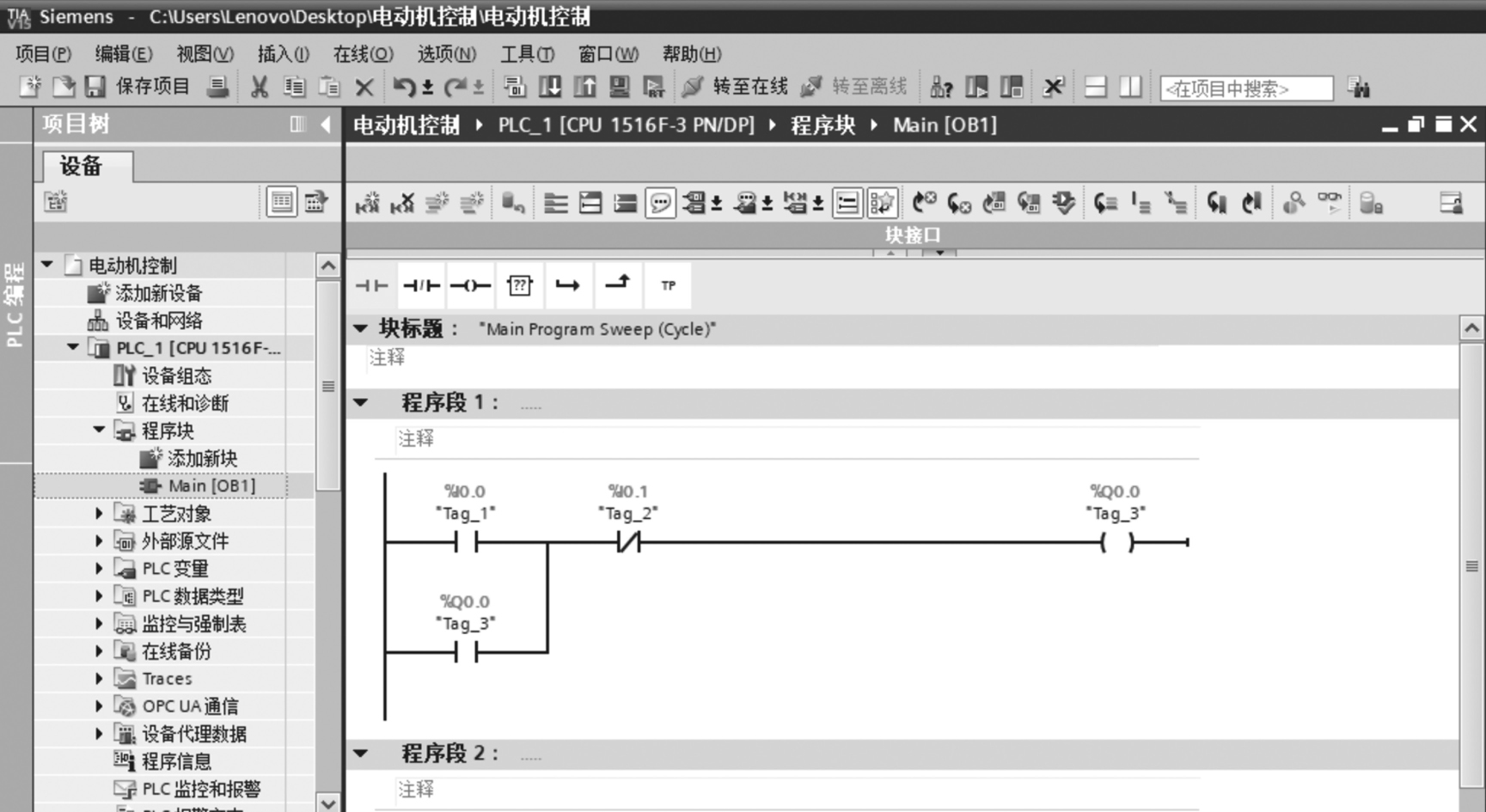Select 程序信息 in project tree
1486x812 pixels.
[x=176, y=761]
